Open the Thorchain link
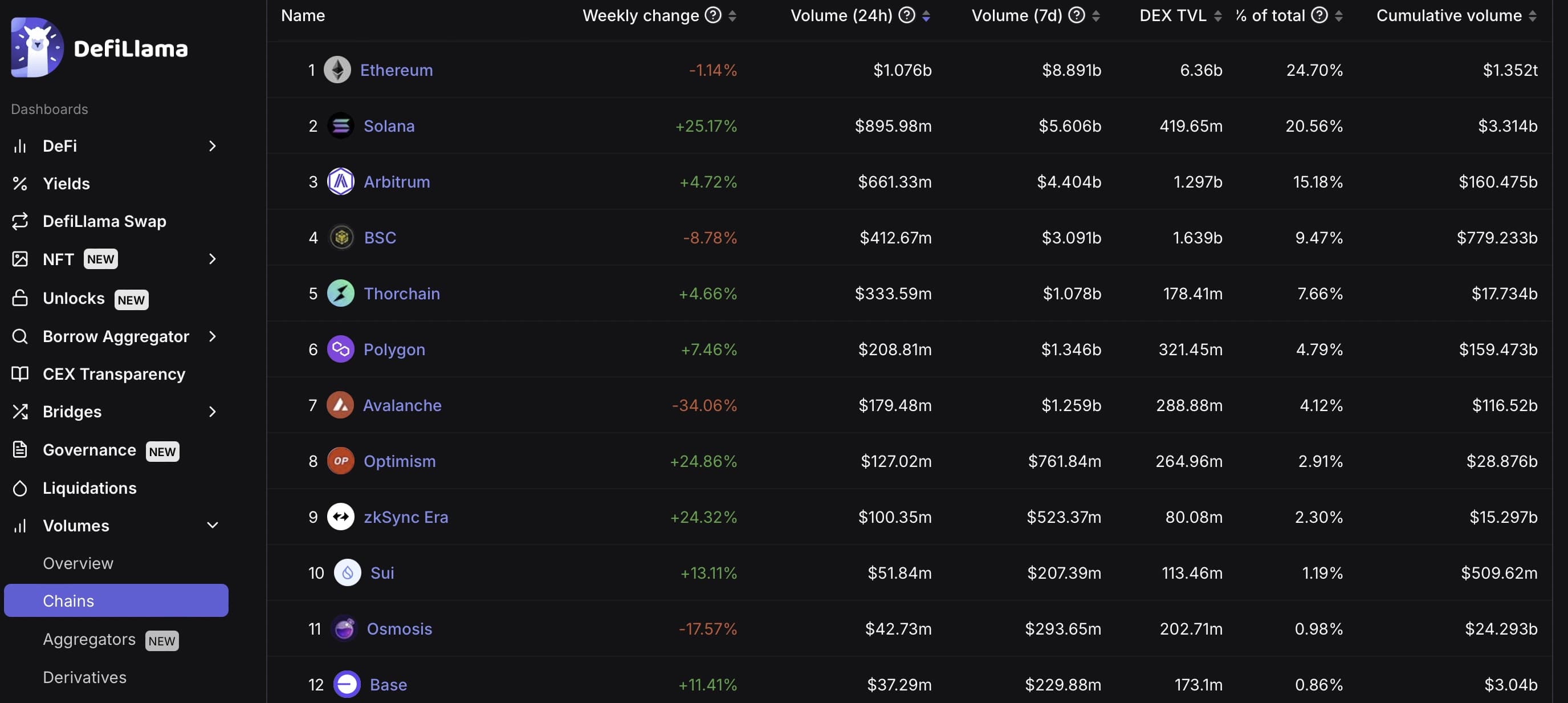The image size is (1568, 703). click(402, 294)
